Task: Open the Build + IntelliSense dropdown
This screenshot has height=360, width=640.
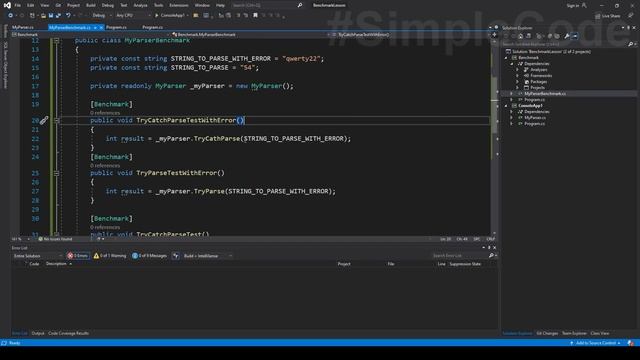Action: tap(208, 256)
